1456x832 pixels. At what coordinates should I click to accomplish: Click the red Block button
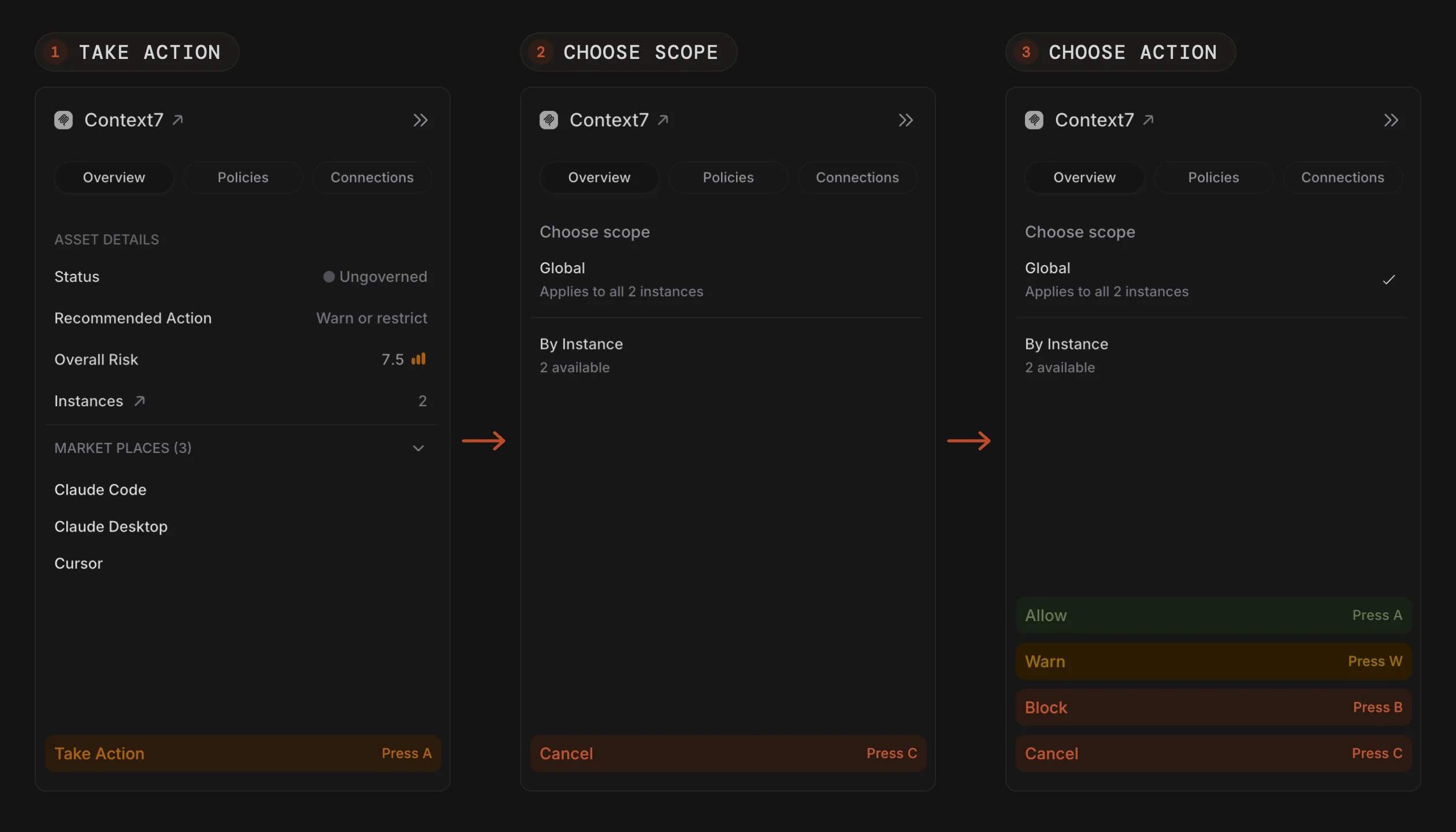click(x=1213, y=707)
